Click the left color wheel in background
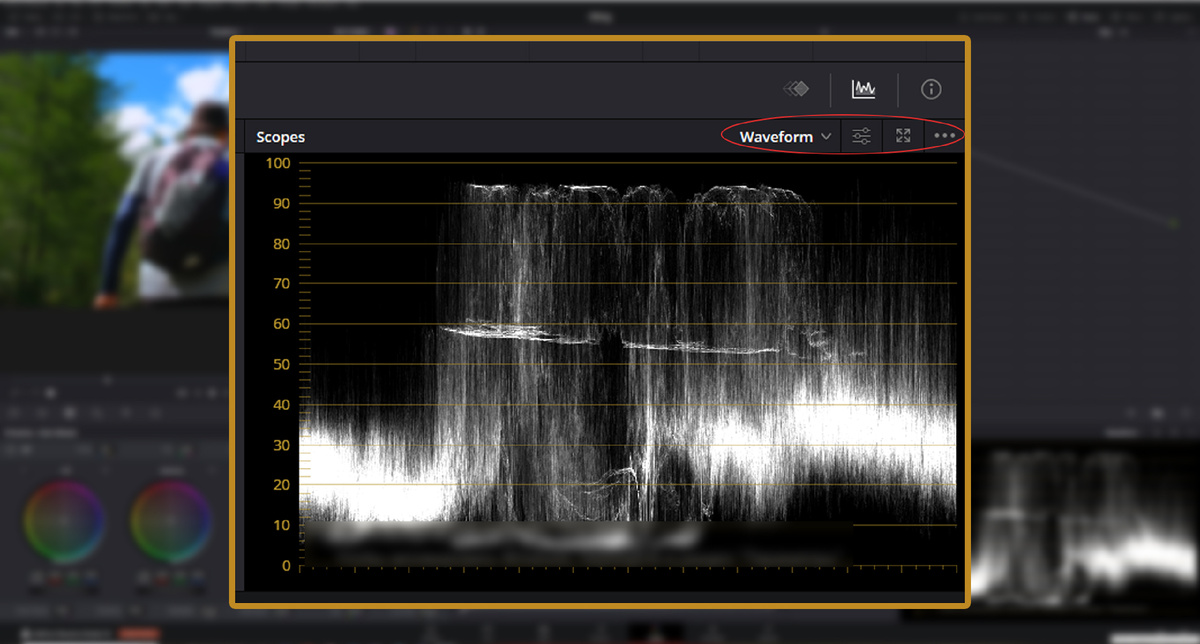Screen dimensions: 1200x644 tap(64, 520)
